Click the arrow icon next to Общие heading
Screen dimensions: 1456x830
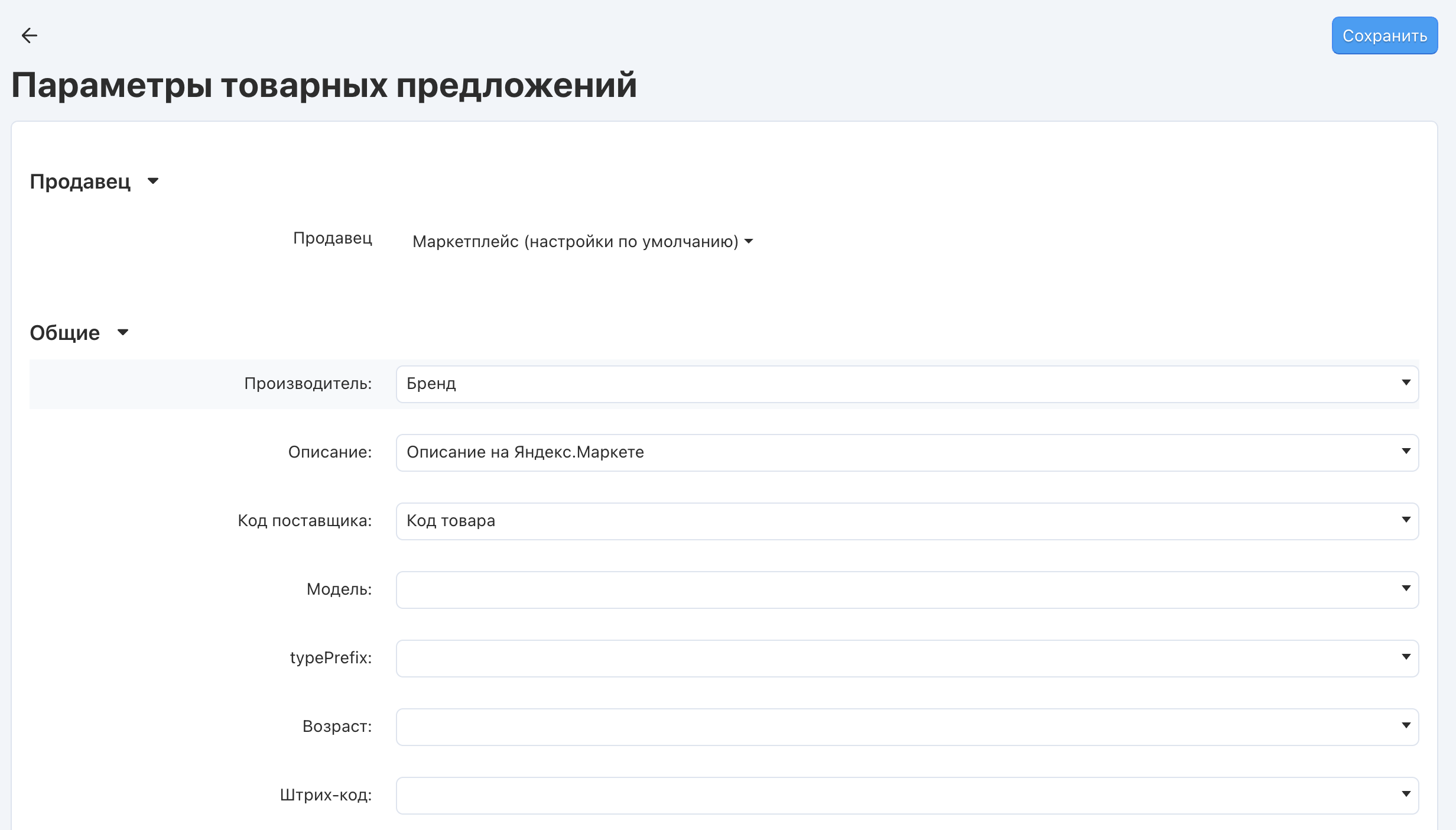click(x=123, y=332)
